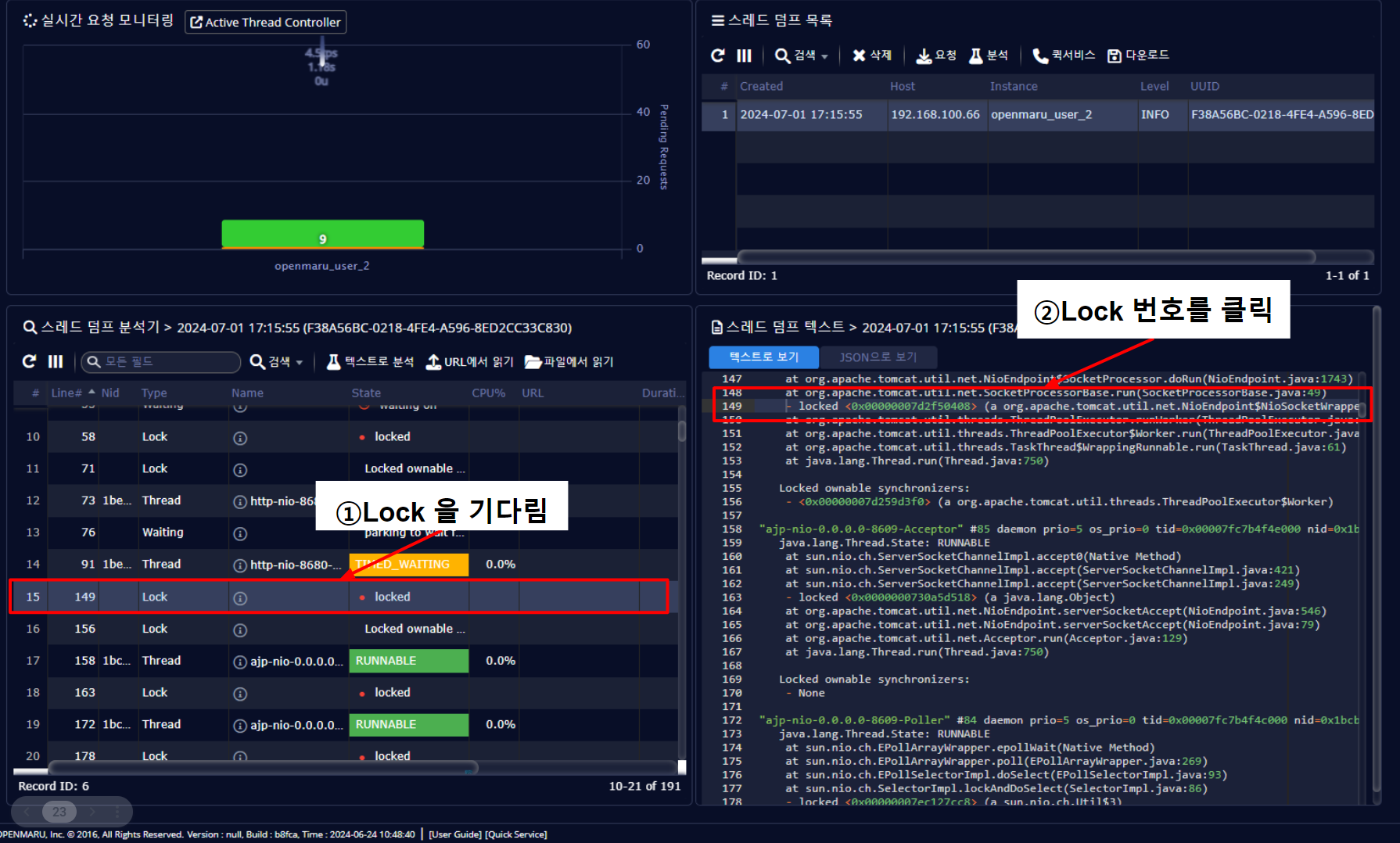Open 검색 dropdown in thread dump analyzer

tap(276, 361)
